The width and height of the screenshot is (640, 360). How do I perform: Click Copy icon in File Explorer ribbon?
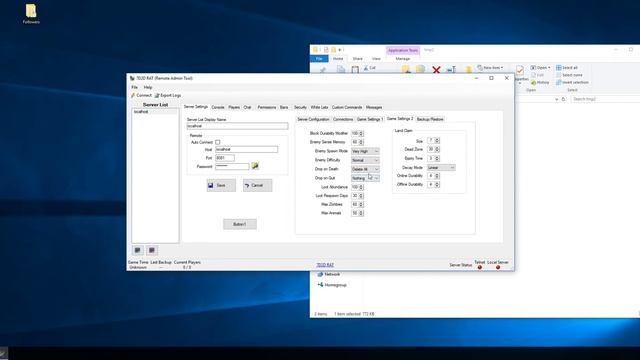pos(340,69)
